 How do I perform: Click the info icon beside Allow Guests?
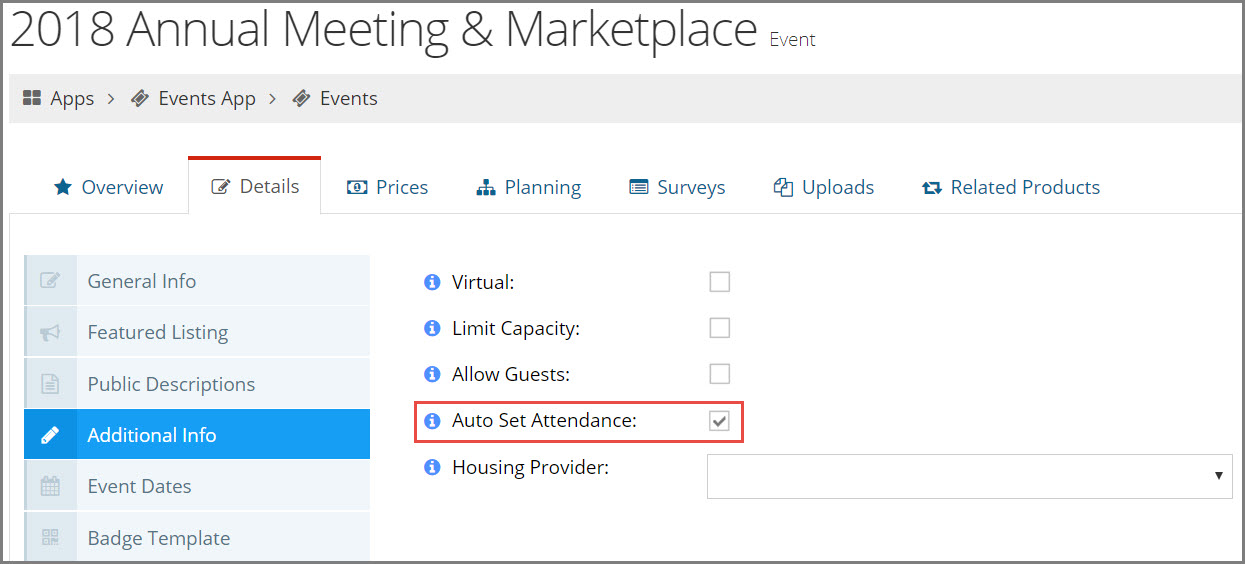[x=432, y=375]
